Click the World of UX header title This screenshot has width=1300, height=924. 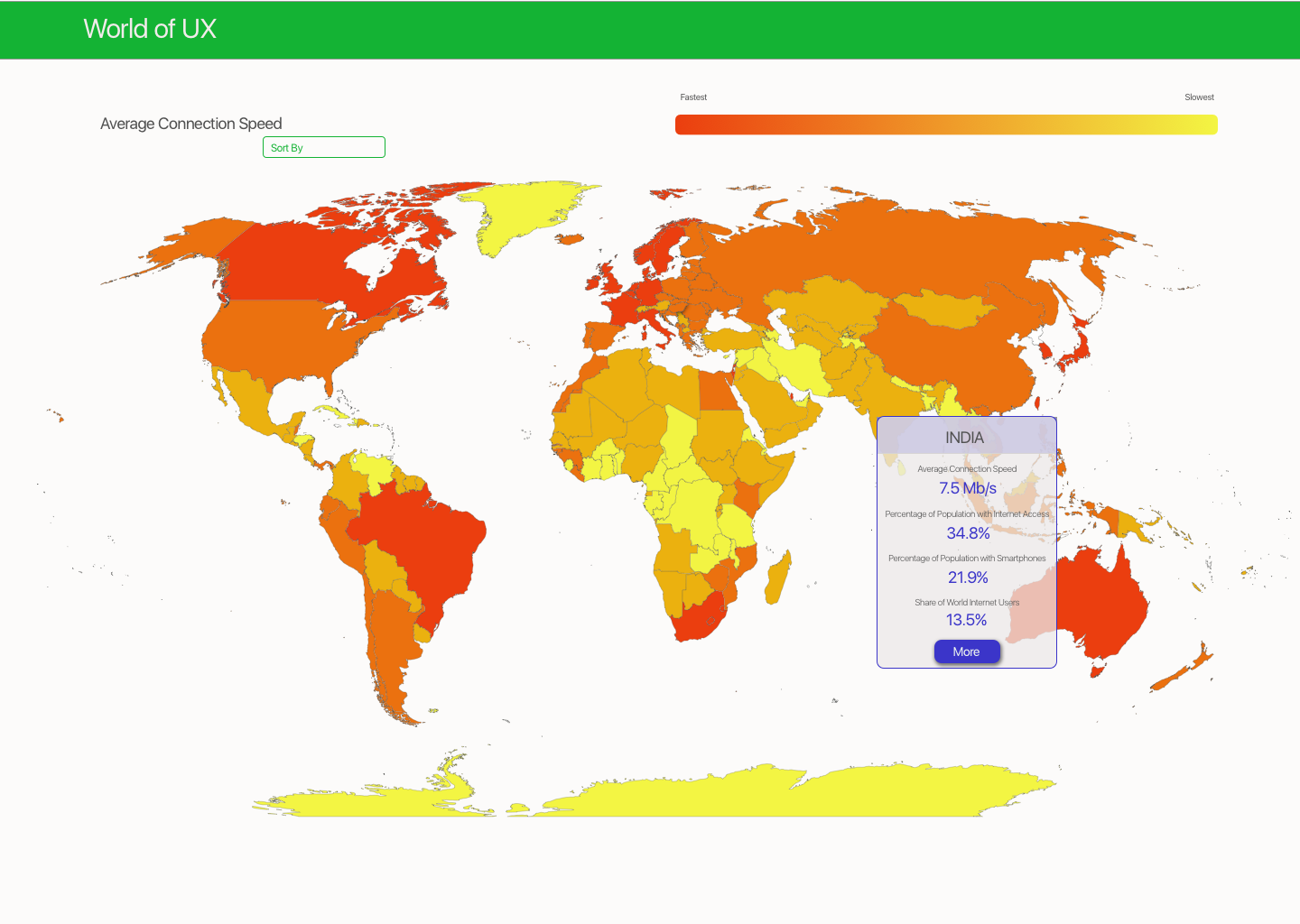pyautogui.click(x=150, y=29)
